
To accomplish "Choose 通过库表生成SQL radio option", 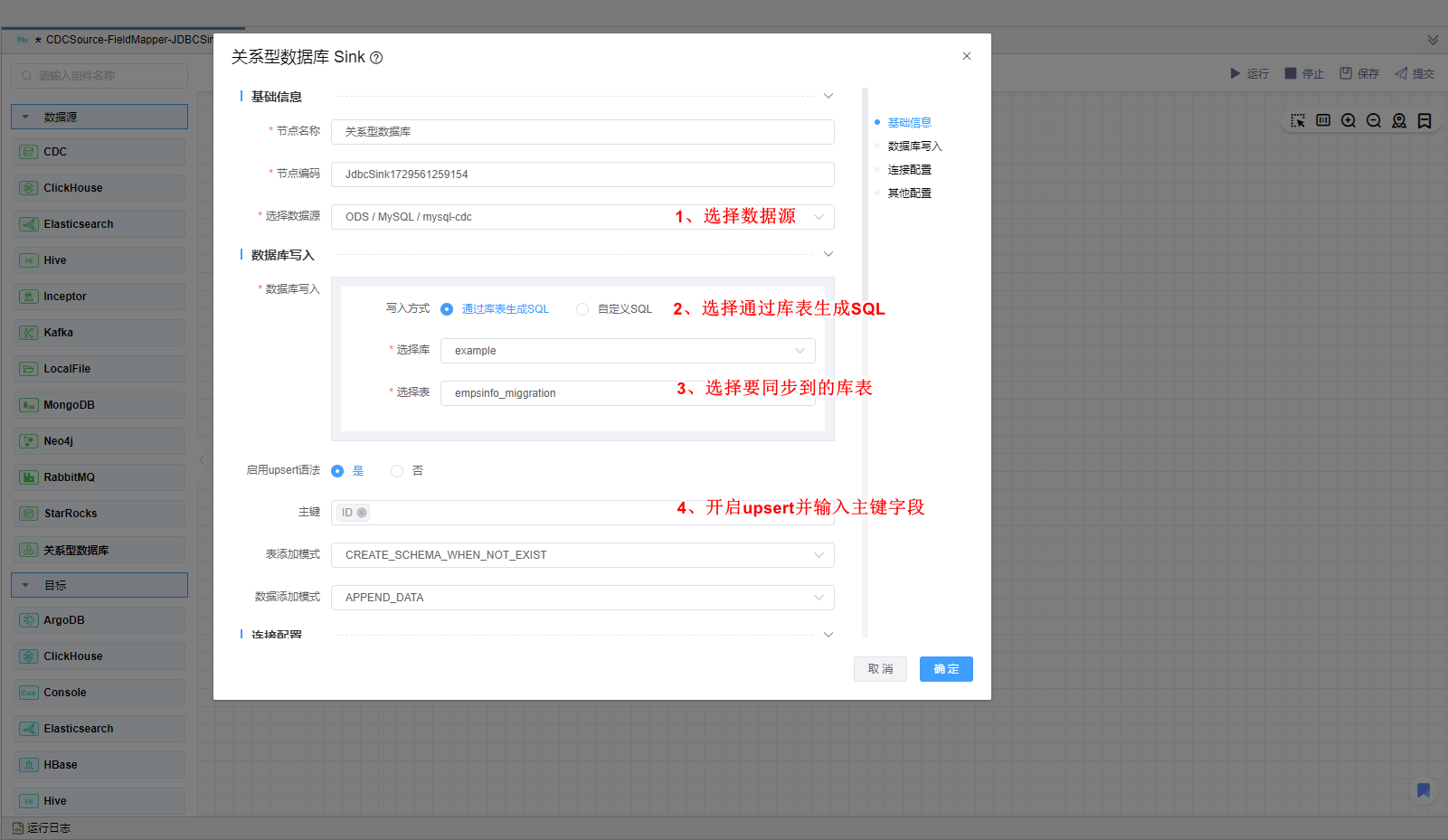I will tap(447, 309).
